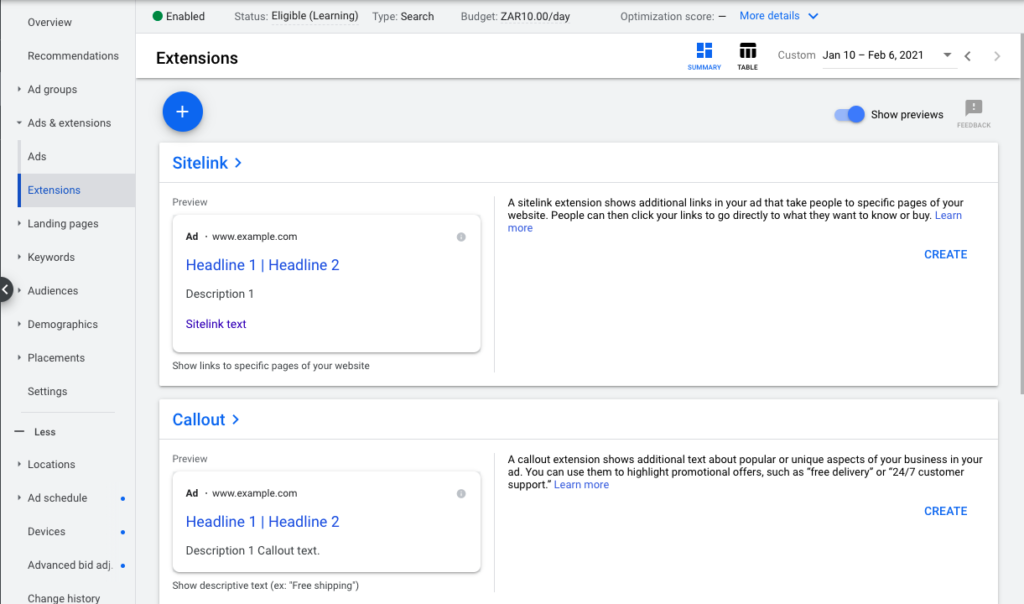Click Sitelink text in preview ad

(x=216, y=324)
